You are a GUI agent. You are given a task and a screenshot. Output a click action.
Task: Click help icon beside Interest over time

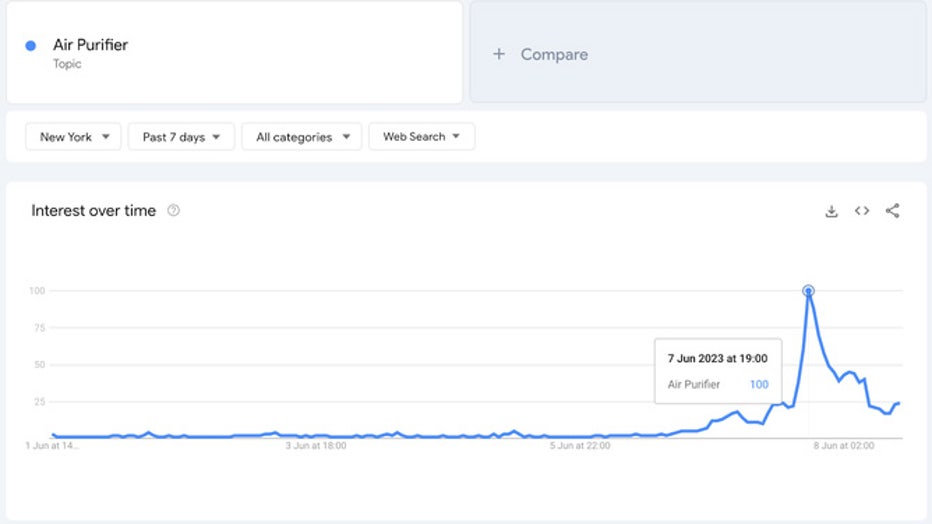tap(174, 211)
